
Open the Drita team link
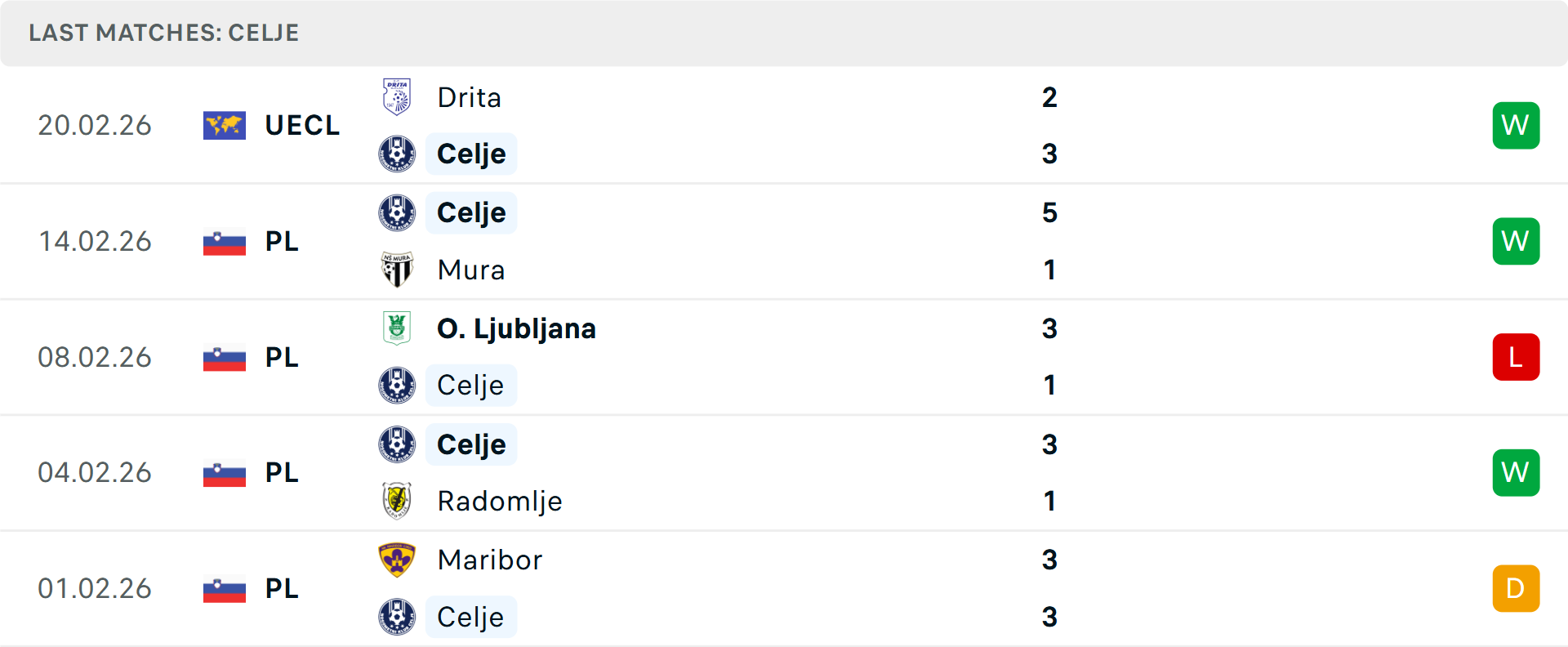[469, 97]
